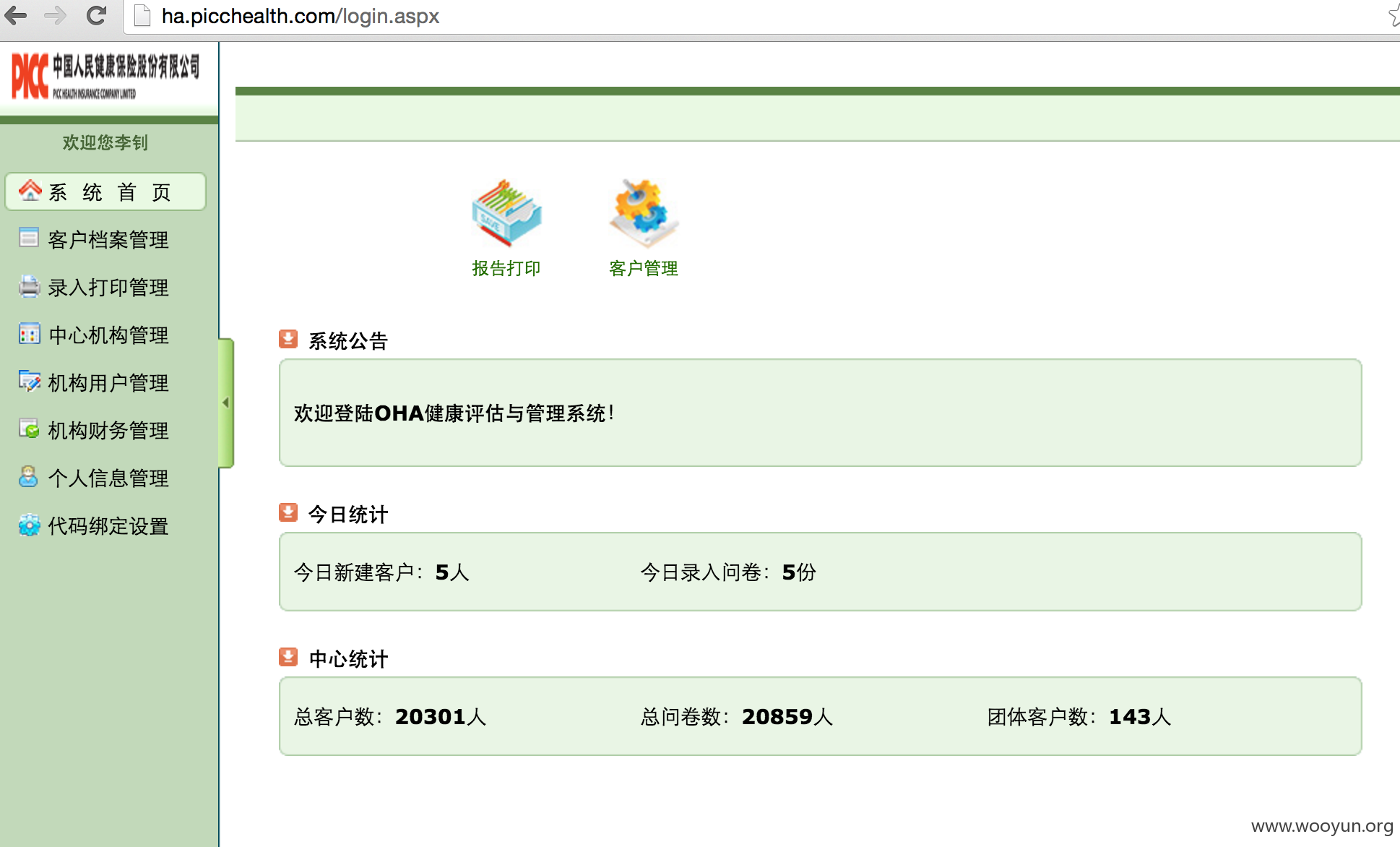Viewport: 1400px width, 847px height.
Task: Reload the page with browser refresh button
Action: click(x=96, y=15)
